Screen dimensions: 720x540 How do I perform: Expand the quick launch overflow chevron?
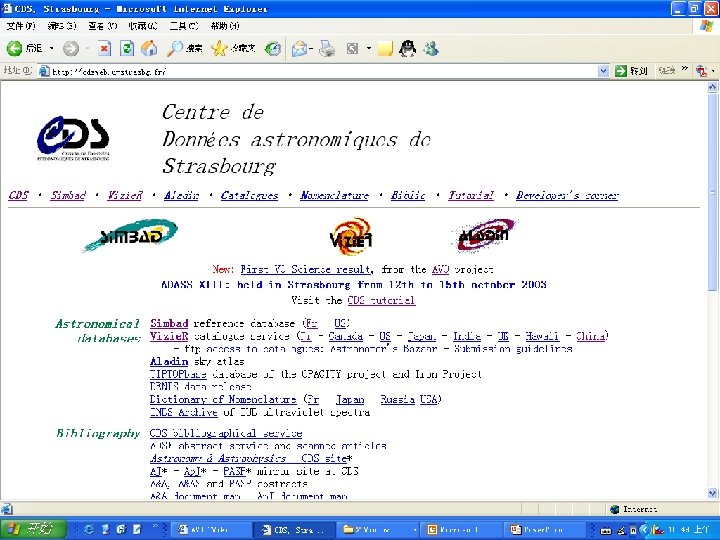[x=155, y=526]
